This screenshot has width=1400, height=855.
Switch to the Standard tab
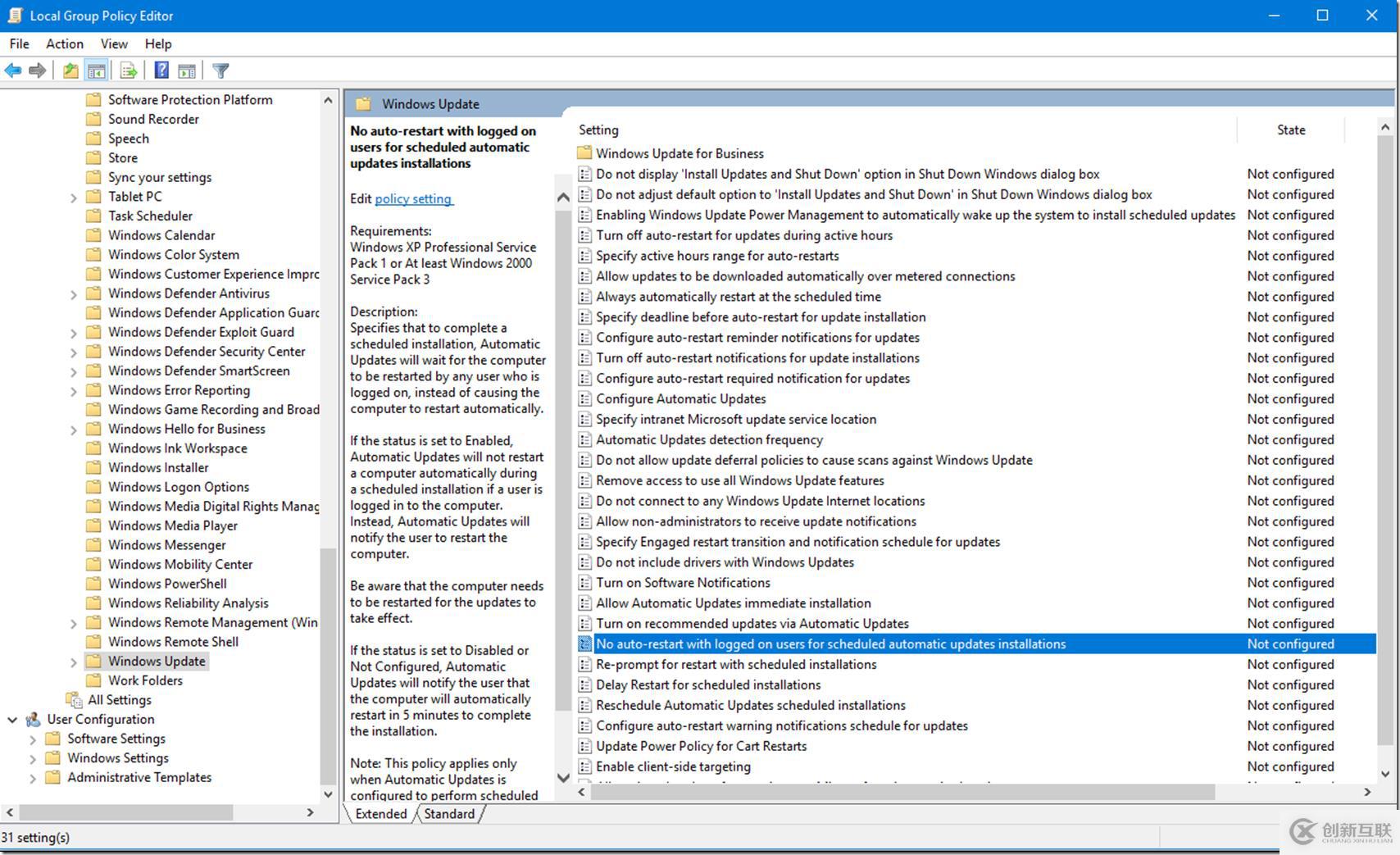[449, 814]
